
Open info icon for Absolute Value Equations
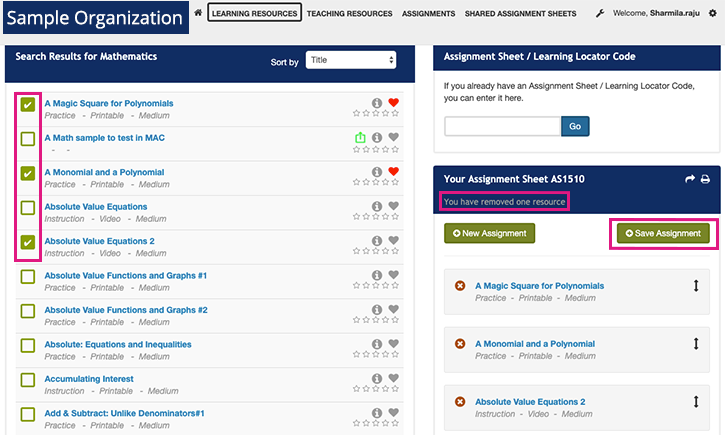click(x=377, y=207)
